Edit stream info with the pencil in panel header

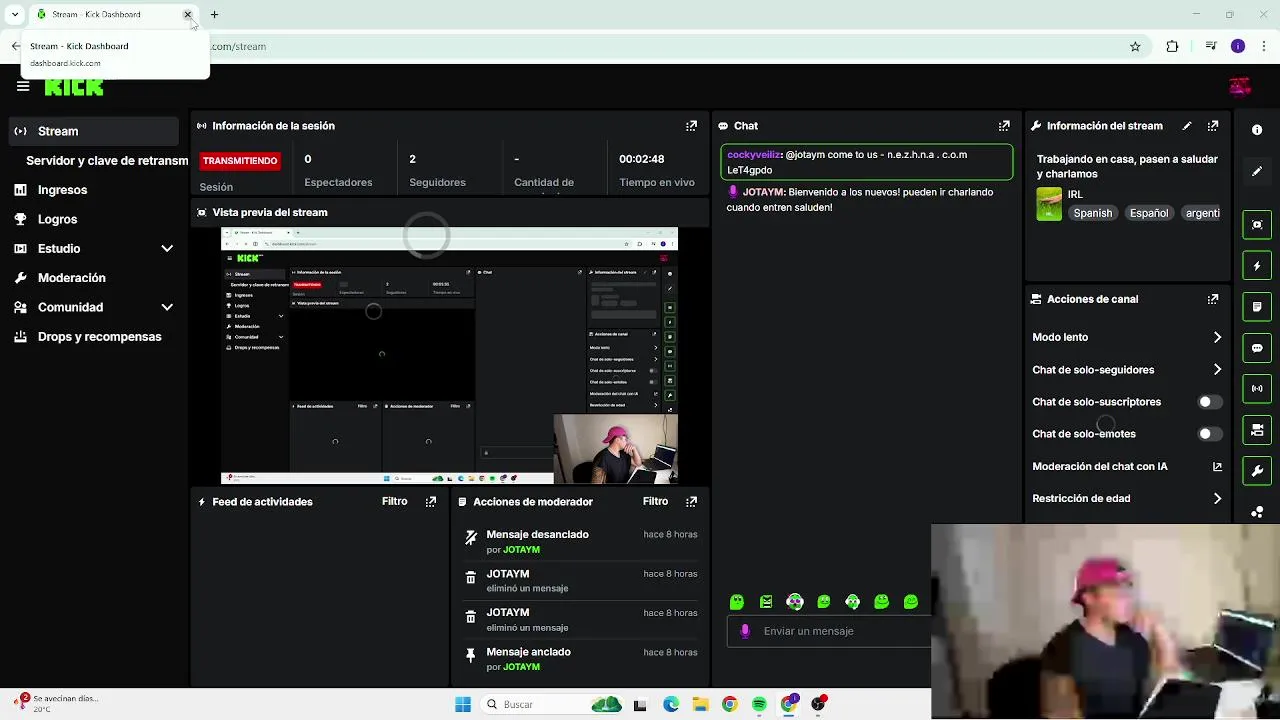click(1187, 126)
